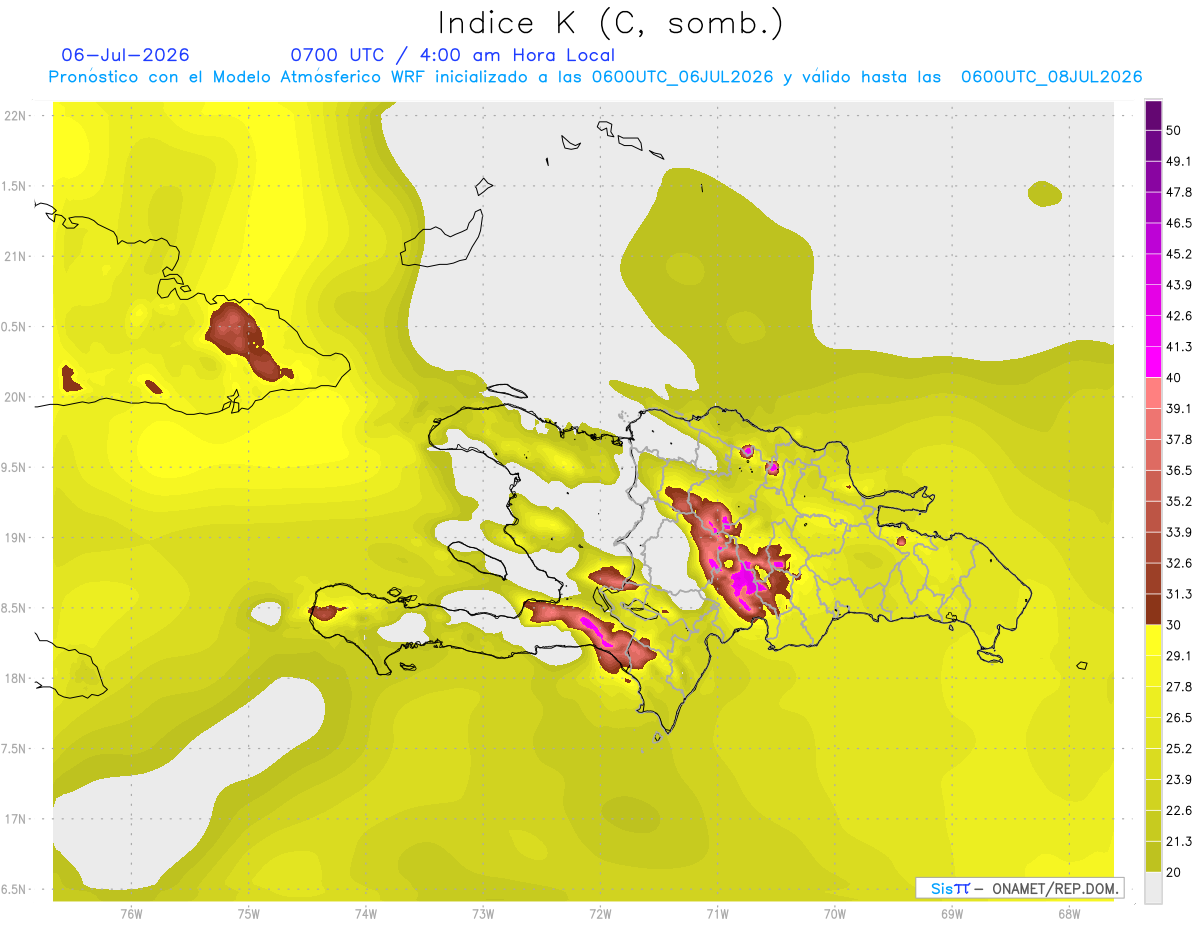This screenshot has width=1200, height=927.
Task: Click the "18N" latitude label
Action: [x=17, y=678]
